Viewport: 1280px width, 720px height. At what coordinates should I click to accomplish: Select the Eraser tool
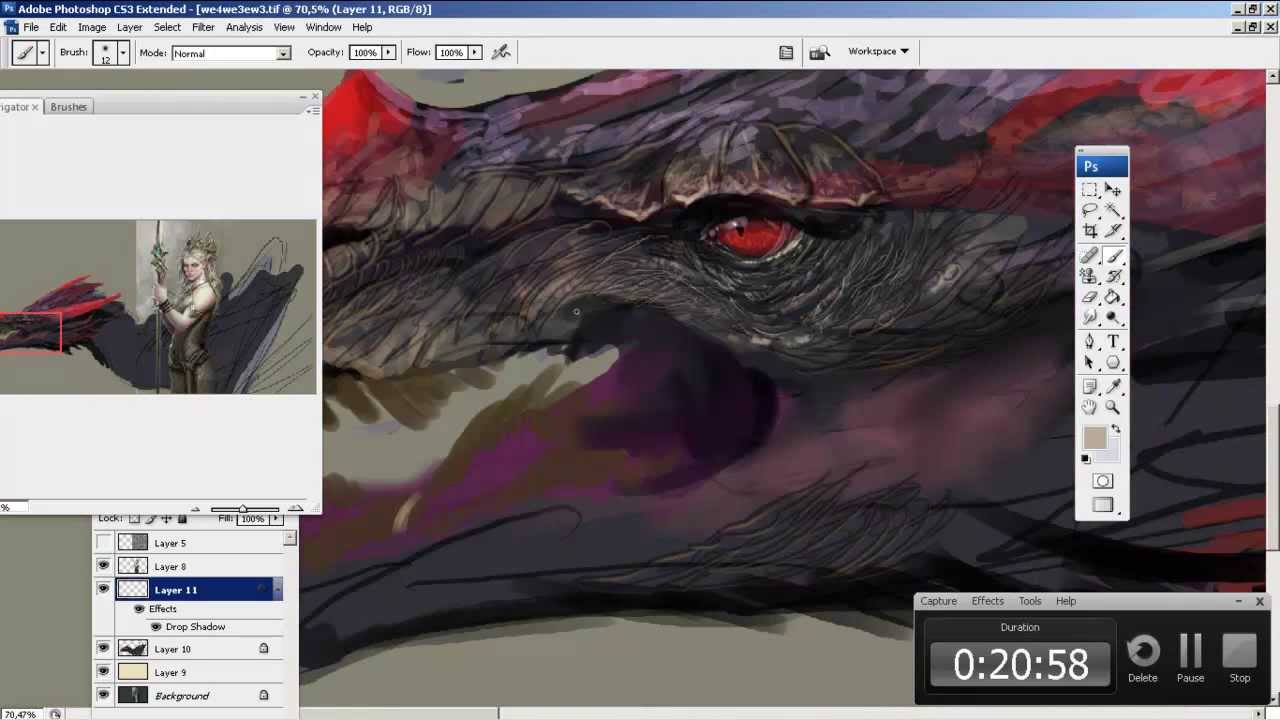[x=1090, y=297]
